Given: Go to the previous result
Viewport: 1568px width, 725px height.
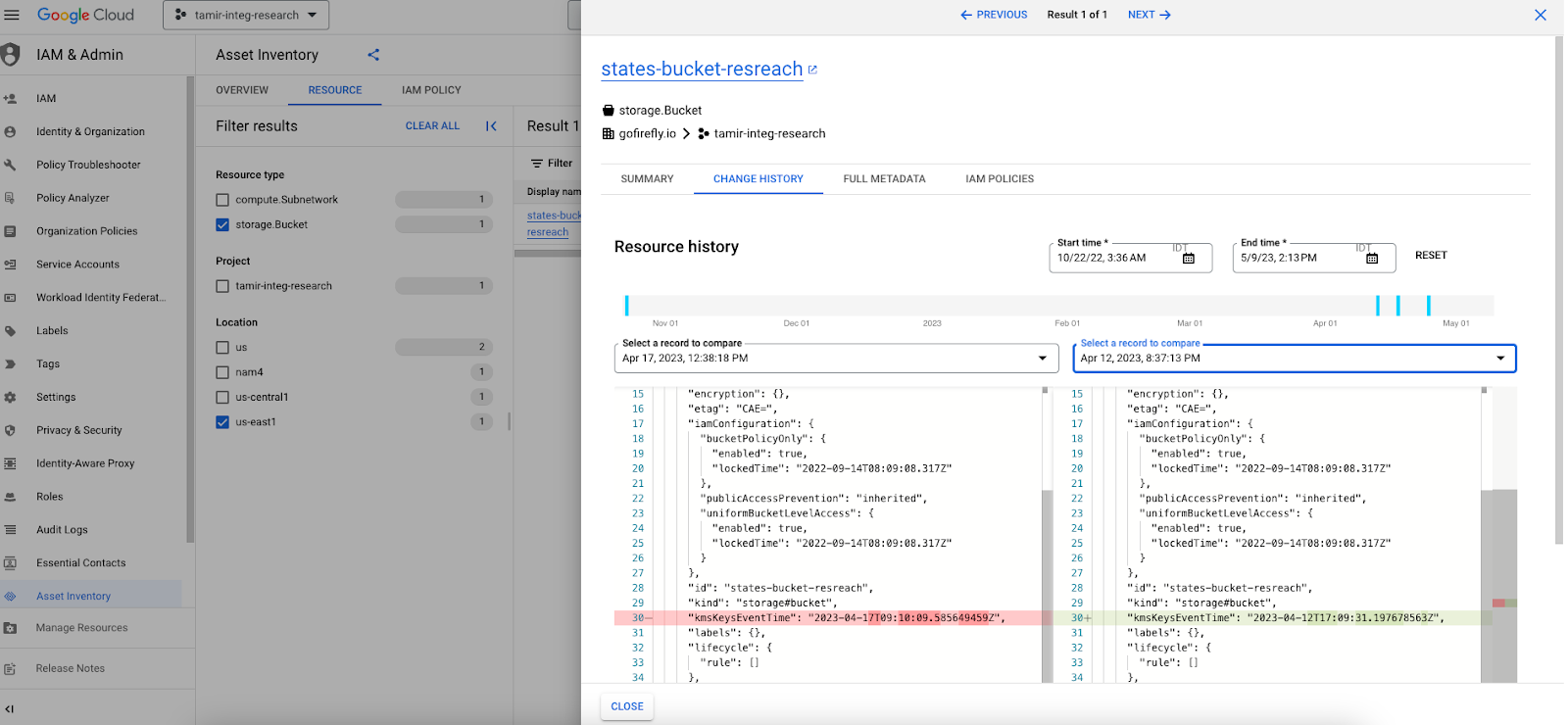Looking at the screenshot, I should click(994, 15).
